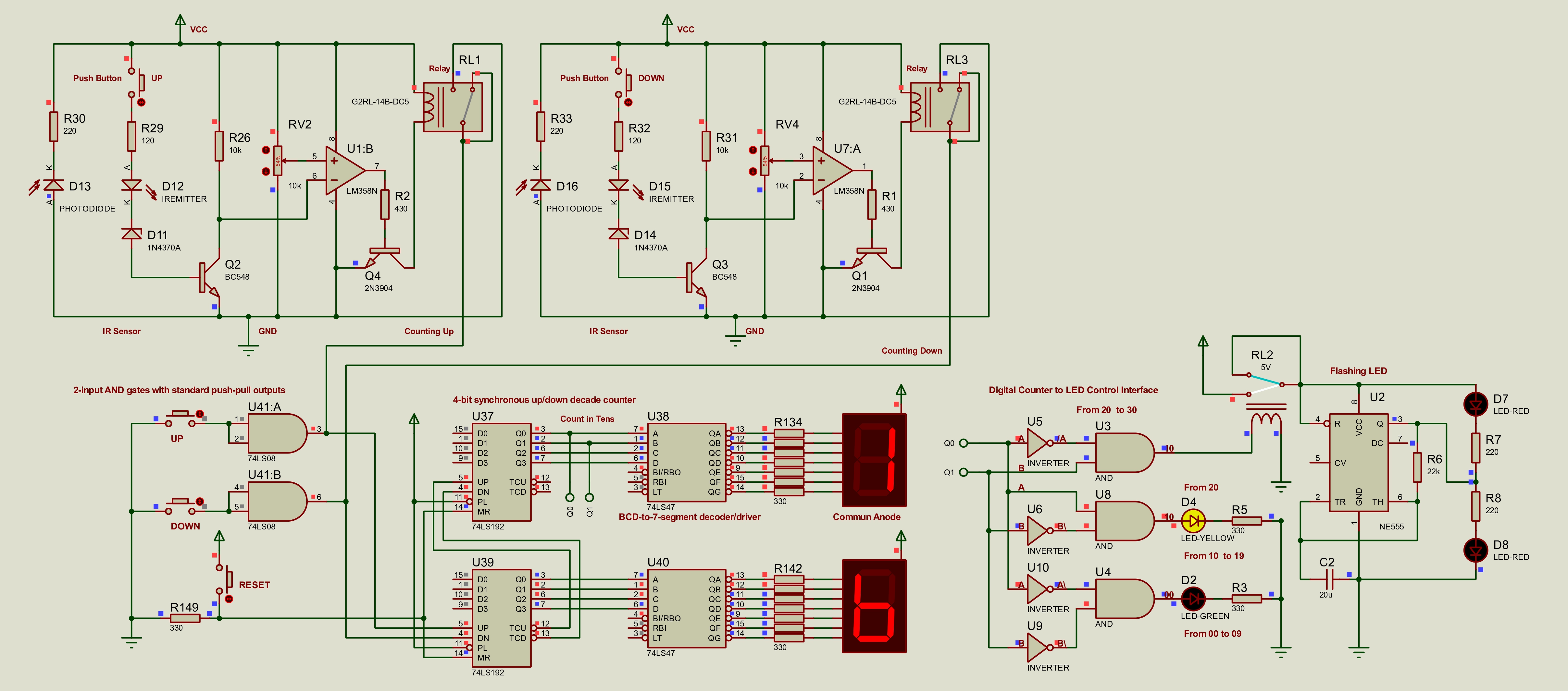Click the RV2 potentiometer wiper body
1568x691 pixels.
pyautogui.click(x=278, y=161)
